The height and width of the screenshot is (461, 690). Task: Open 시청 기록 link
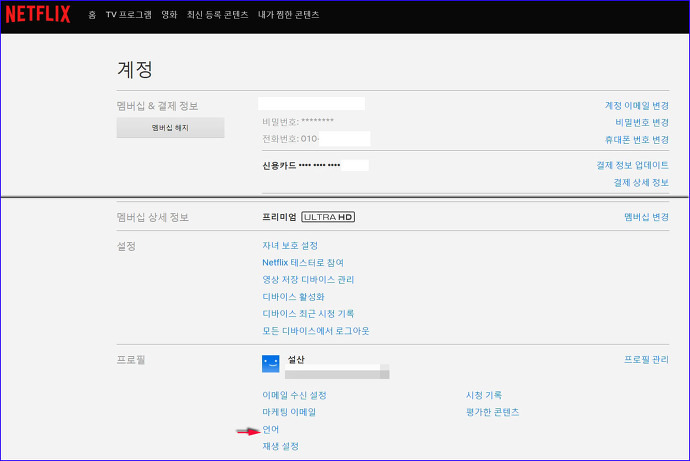484,395
